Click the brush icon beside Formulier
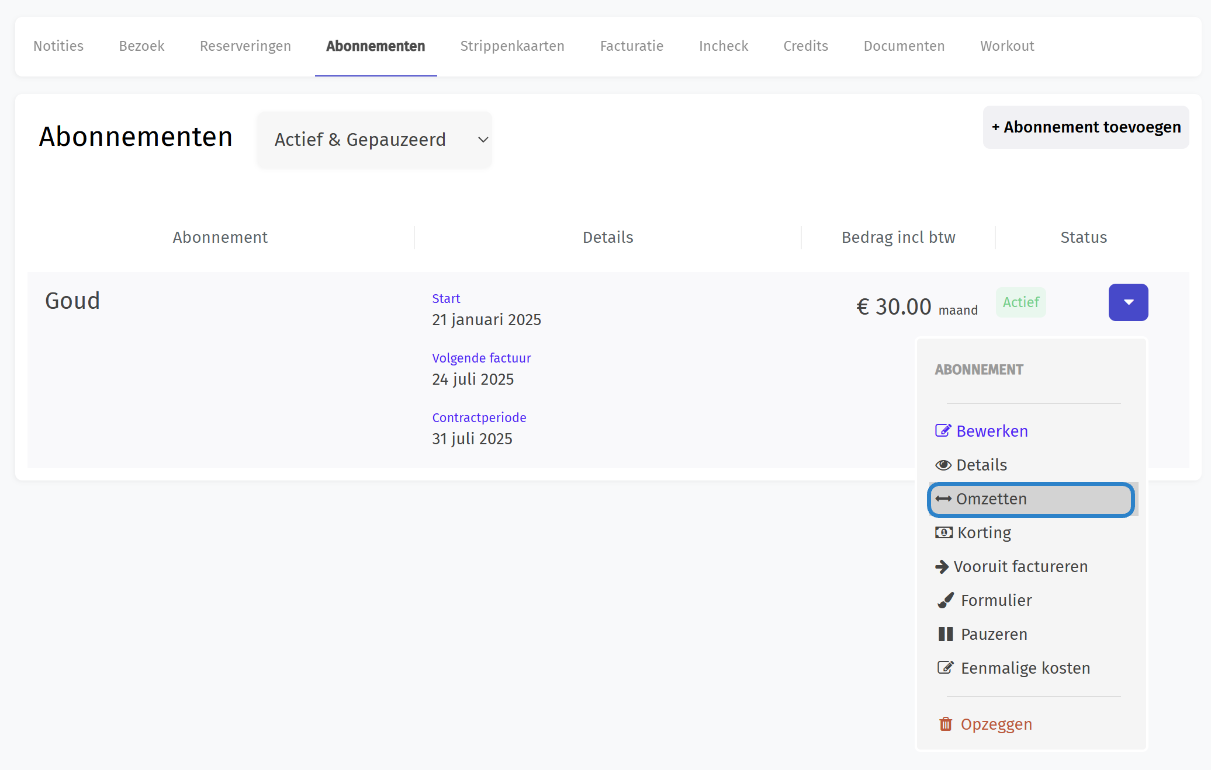Viewport: 1211px width, 770px height. click(x=945, y=601)
